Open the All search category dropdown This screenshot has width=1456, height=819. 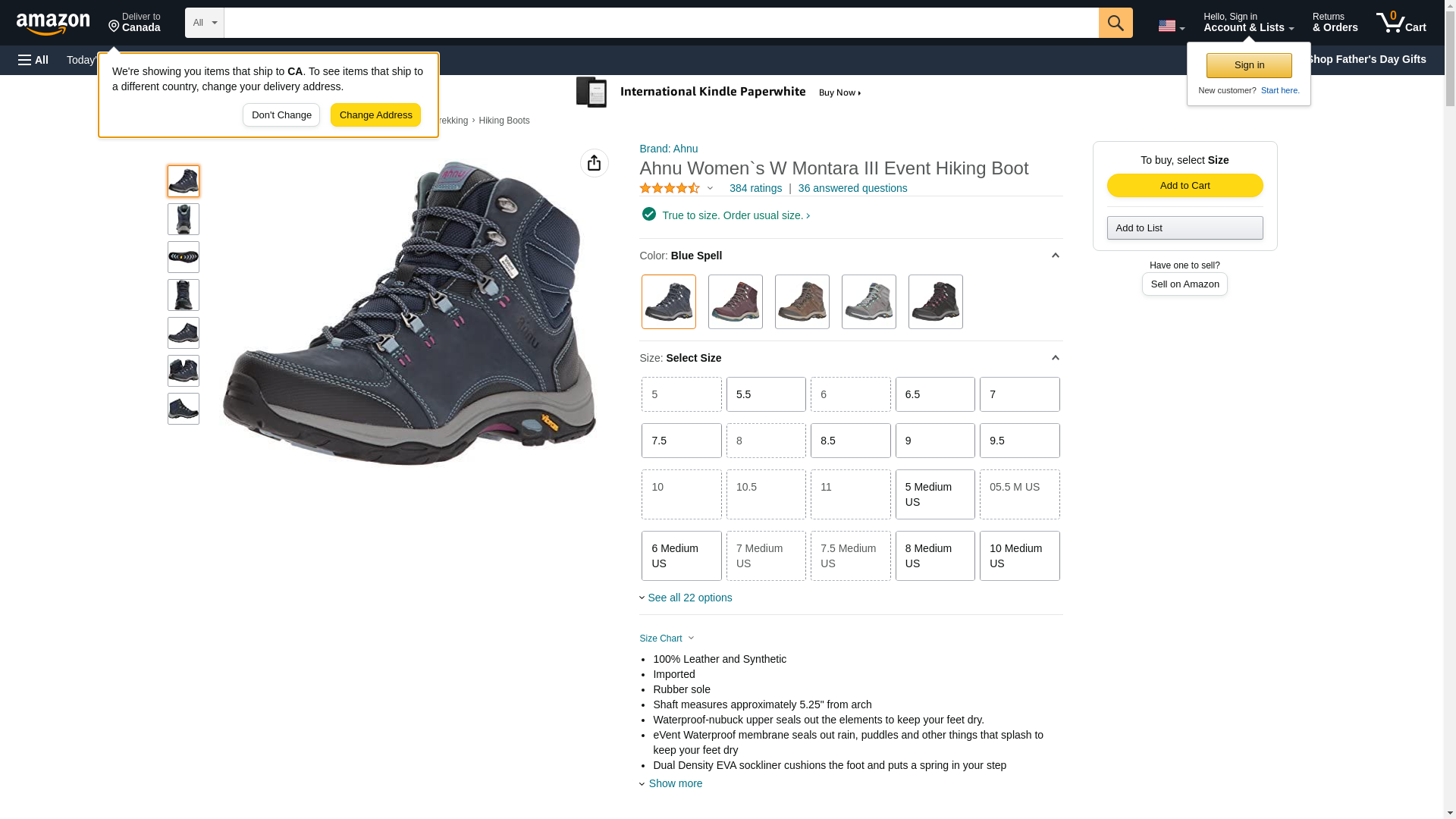[205, 23]
